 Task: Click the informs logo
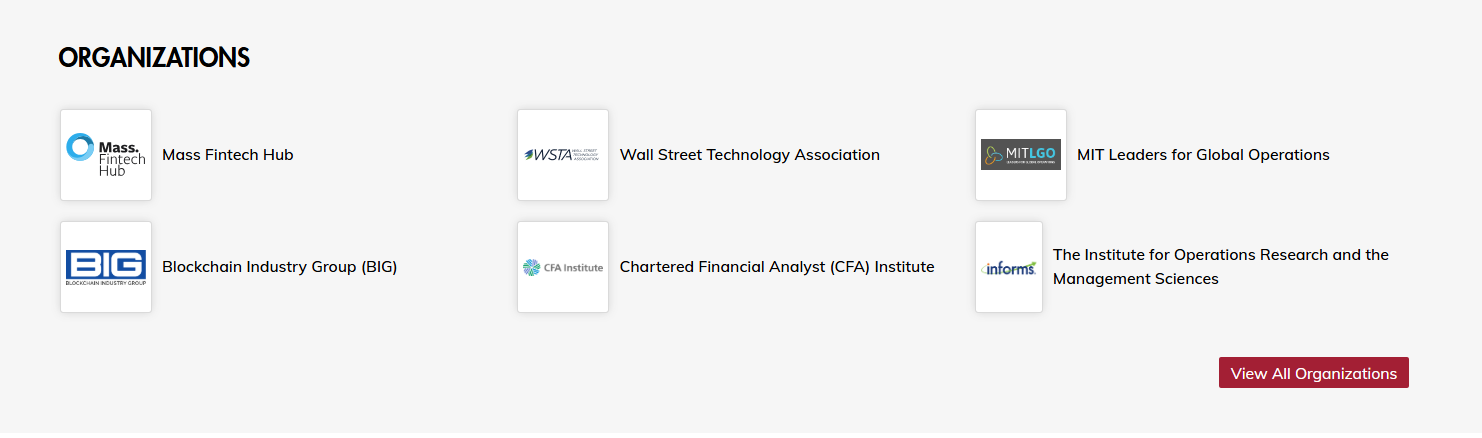tap(1009, 267)
